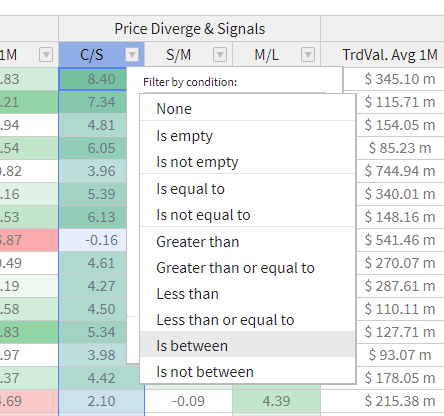Image resolution: width=444 pixels, height=416 pixels.
Task: Select the C/S cell showing 5.34
Action: [93, 332]
